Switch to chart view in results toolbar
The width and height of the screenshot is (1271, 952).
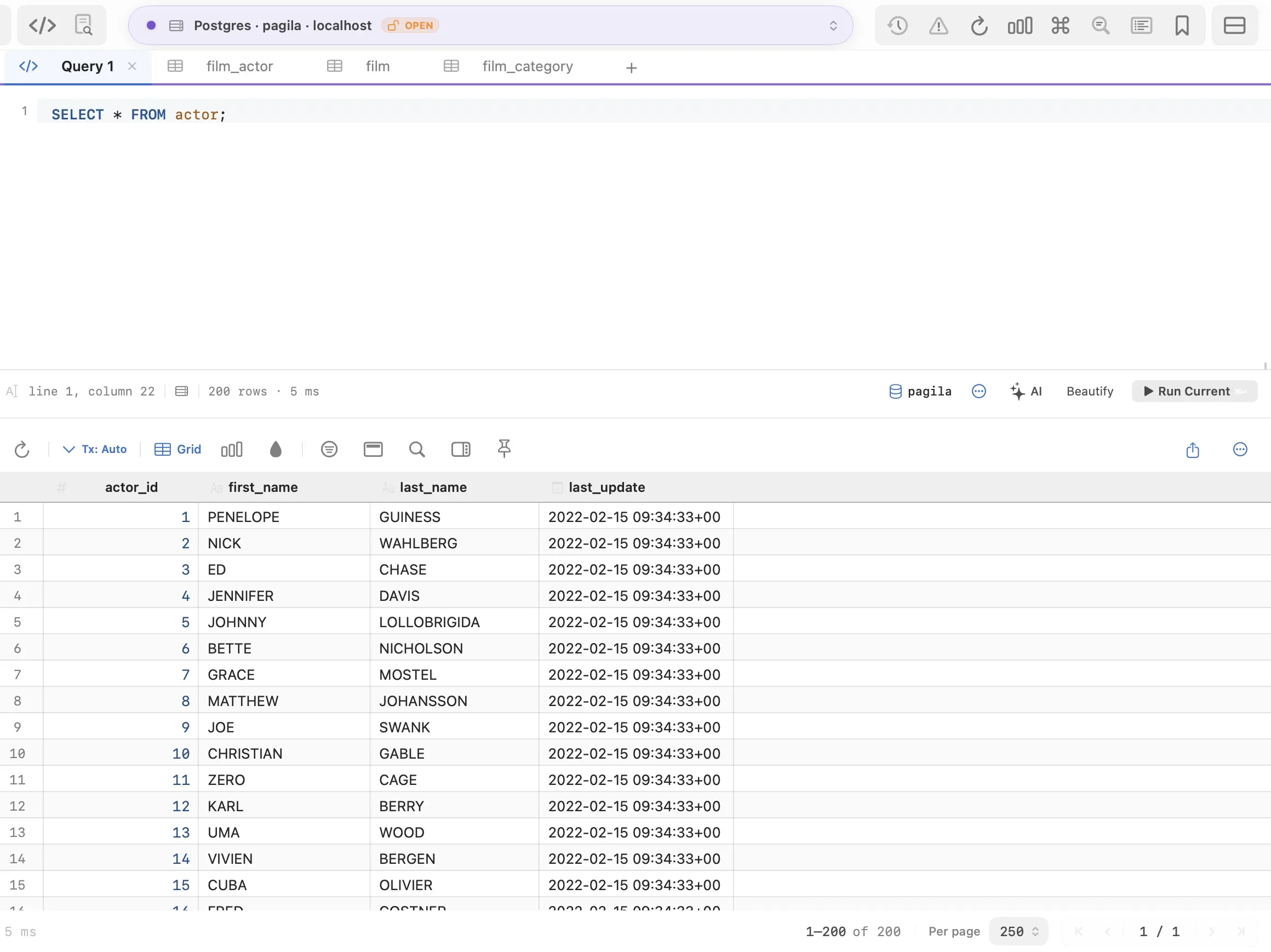click(x=232, y=449)
